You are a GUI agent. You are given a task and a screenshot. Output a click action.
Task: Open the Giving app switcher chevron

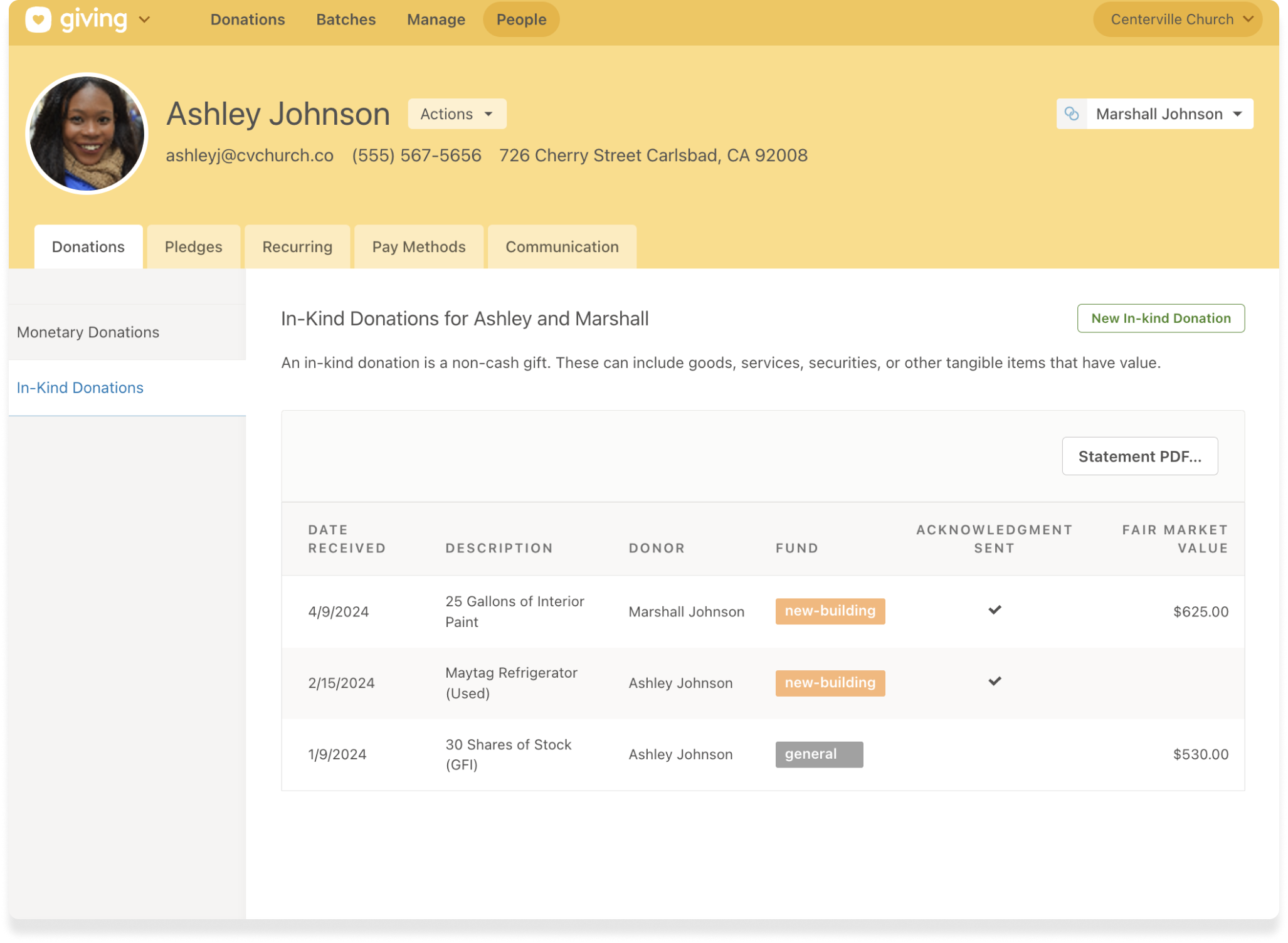144,19
